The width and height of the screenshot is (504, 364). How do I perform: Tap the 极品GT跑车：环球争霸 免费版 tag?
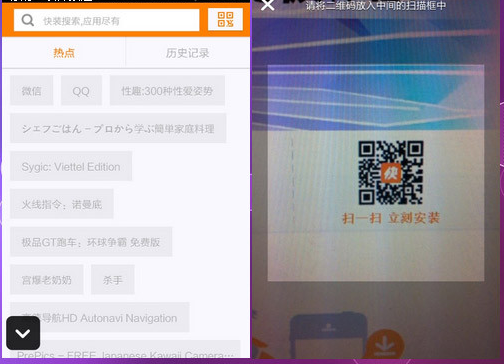point(91,242)
